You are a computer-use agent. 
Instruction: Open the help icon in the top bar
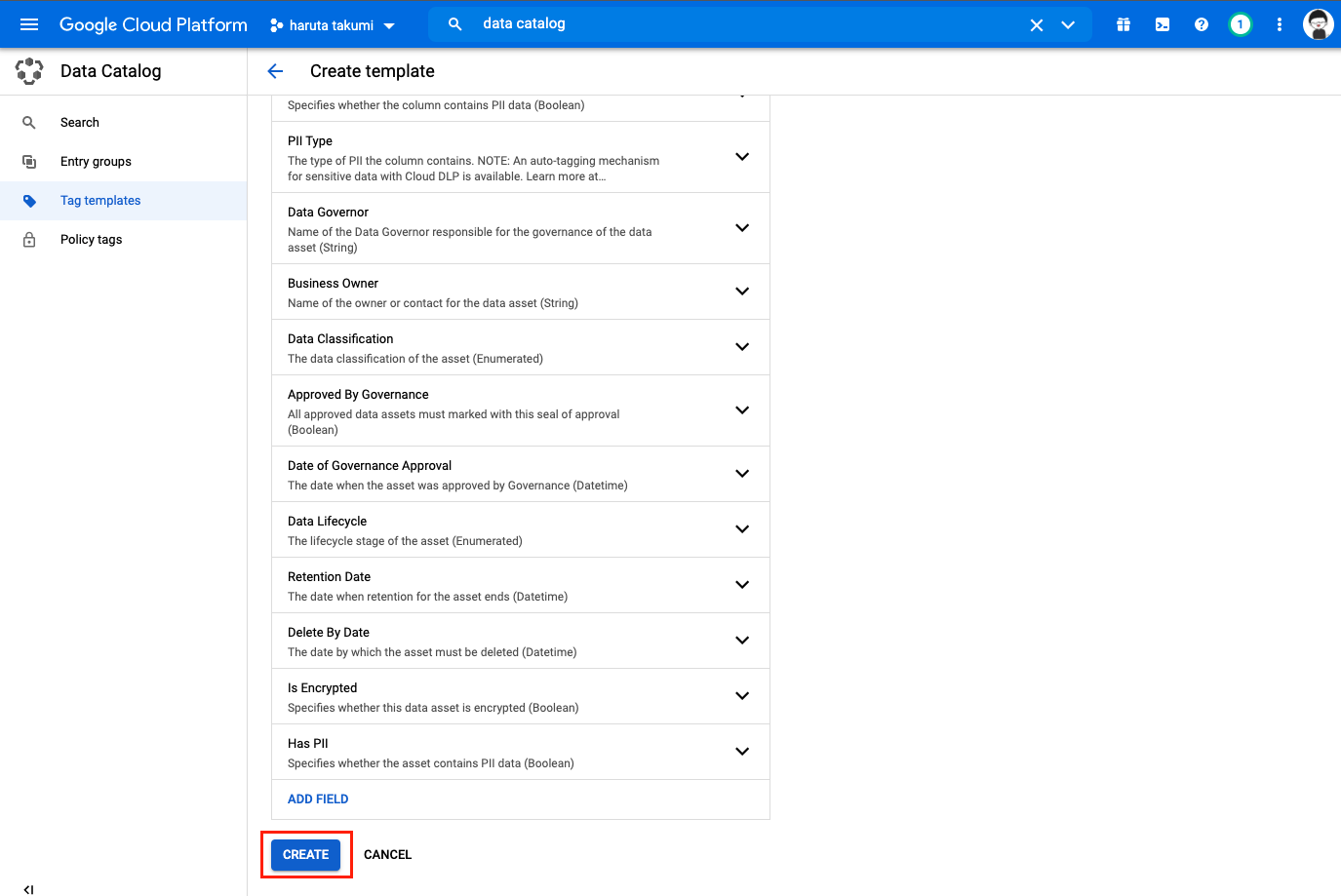click(1201, 24)
